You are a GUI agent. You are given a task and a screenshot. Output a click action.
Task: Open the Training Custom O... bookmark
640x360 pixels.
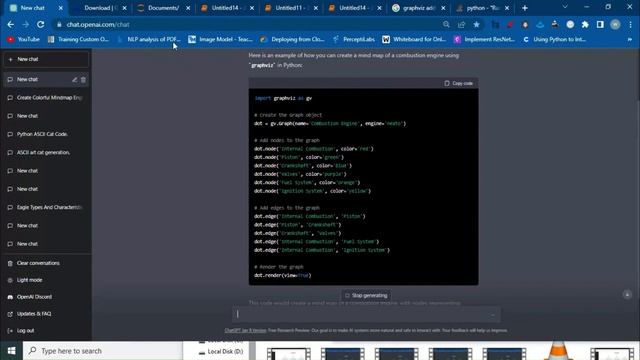coord(78,39)
